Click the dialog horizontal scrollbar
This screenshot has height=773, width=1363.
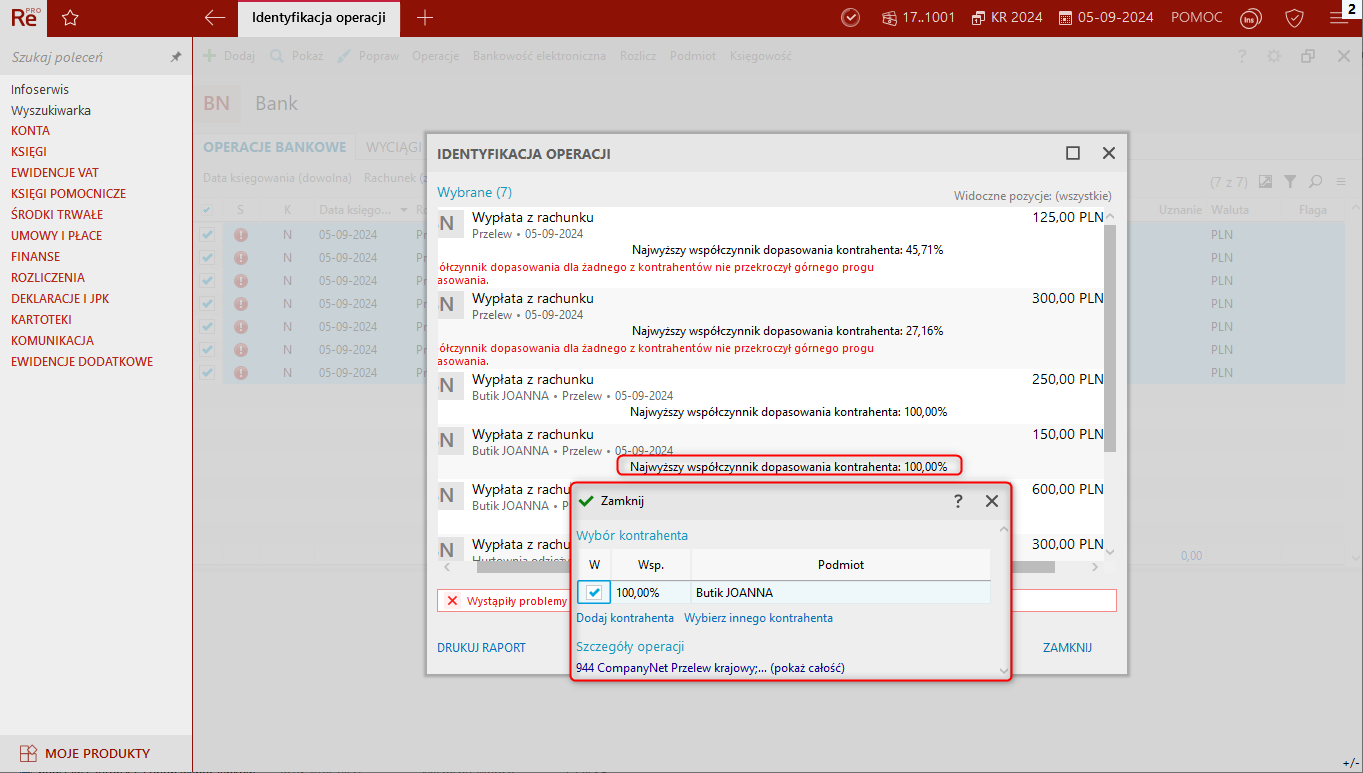[x=766, y=567]
